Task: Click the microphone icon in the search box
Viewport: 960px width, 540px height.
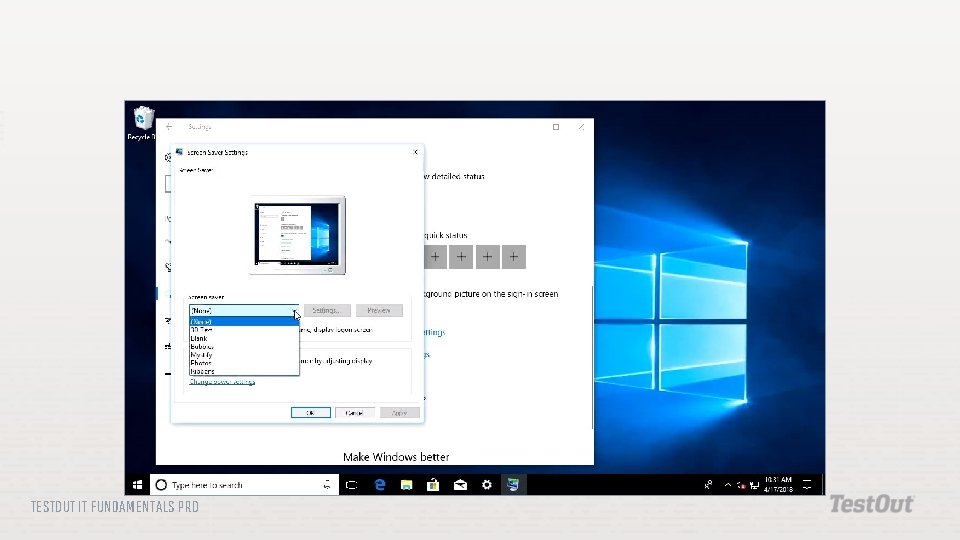Action: click(x=327, y=485)
